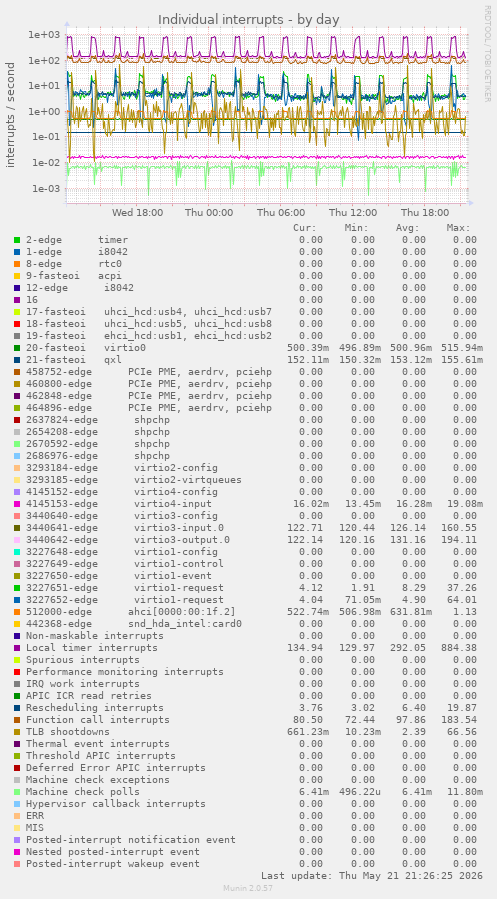Click the blue swatch for Rescheduling interrupts
This screenshot has width=497, height=899.
17,708
